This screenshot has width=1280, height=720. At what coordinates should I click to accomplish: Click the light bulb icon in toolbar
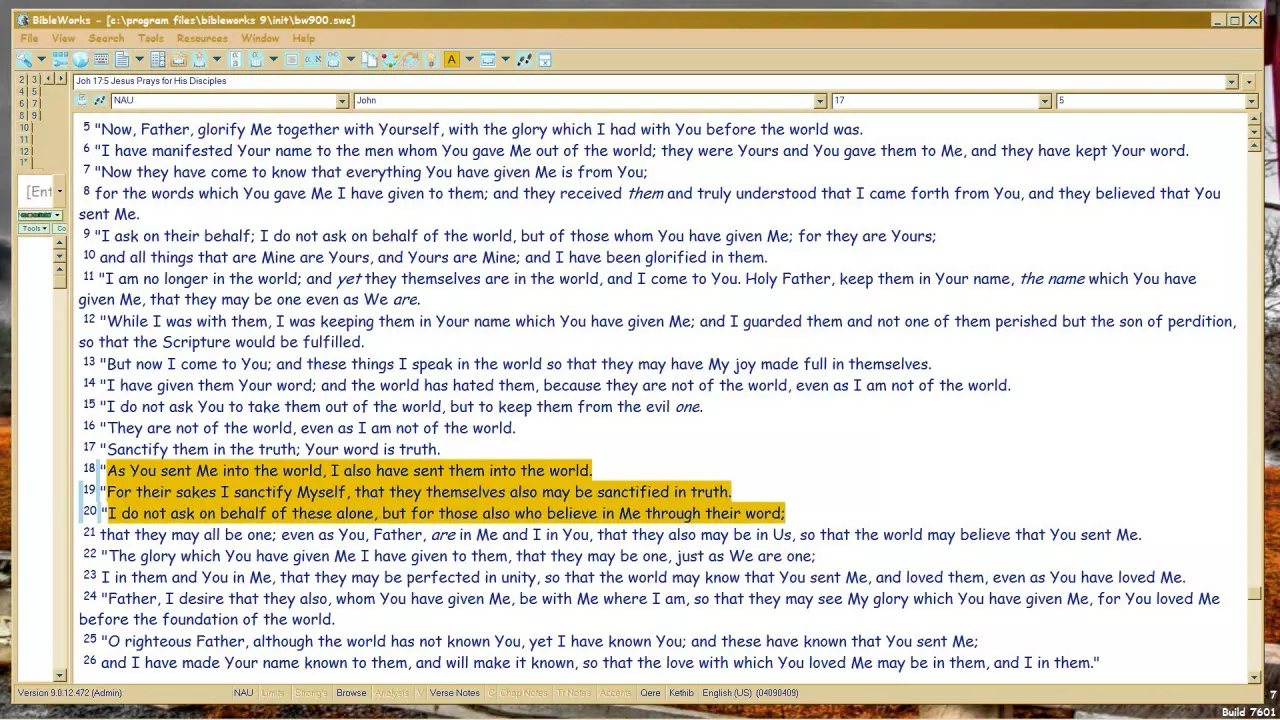pyautogui.click(x=430, y=59)
